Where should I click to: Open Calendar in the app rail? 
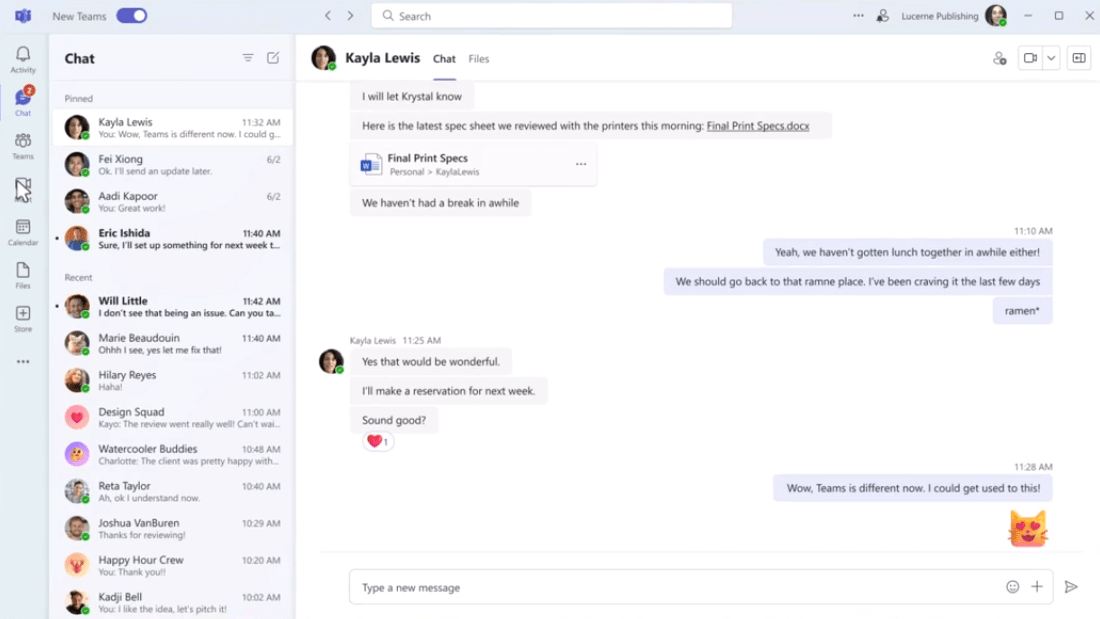(23, 232)
